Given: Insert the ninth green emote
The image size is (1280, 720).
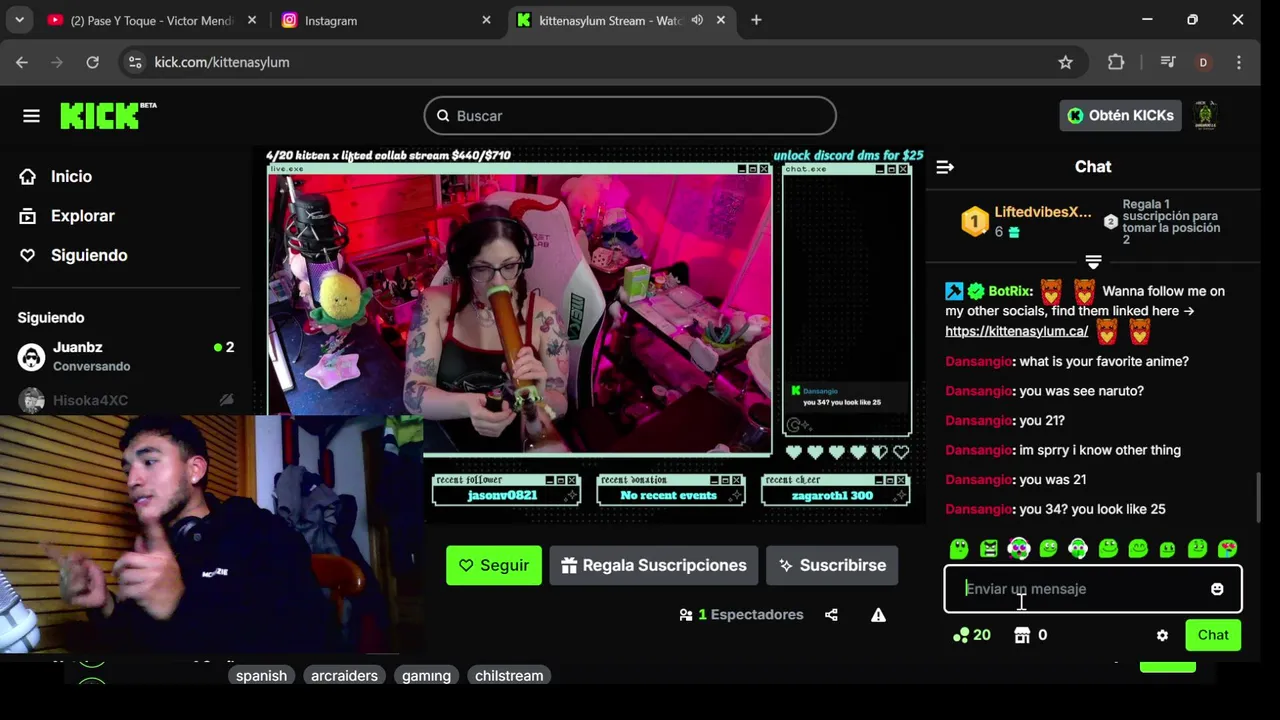Looking at the screenshot, I should pyautogui.click(x=1197, y=548).
